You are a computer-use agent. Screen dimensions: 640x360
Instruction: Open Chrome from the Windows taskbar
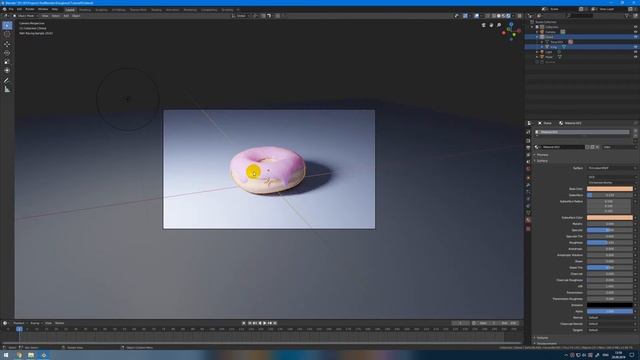(19, 355)
